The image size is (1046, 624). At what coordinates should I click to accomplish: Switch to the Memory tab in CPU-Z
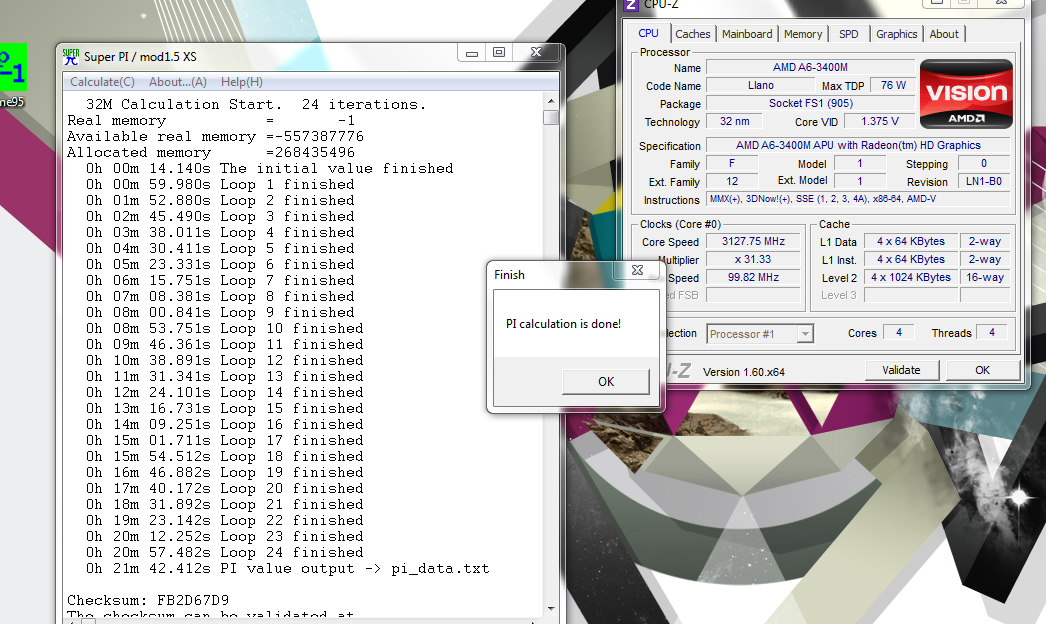(803, 34)
